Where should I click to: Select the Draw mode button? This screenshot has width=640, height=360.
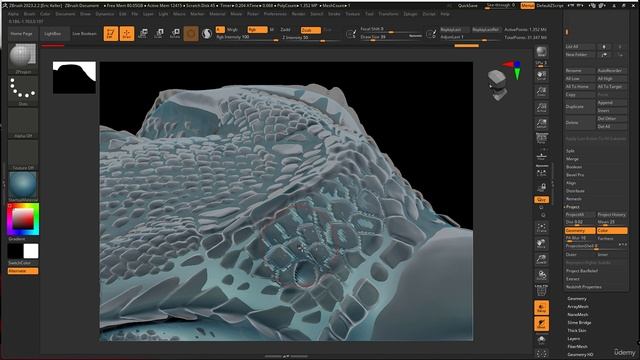(127, 33)
